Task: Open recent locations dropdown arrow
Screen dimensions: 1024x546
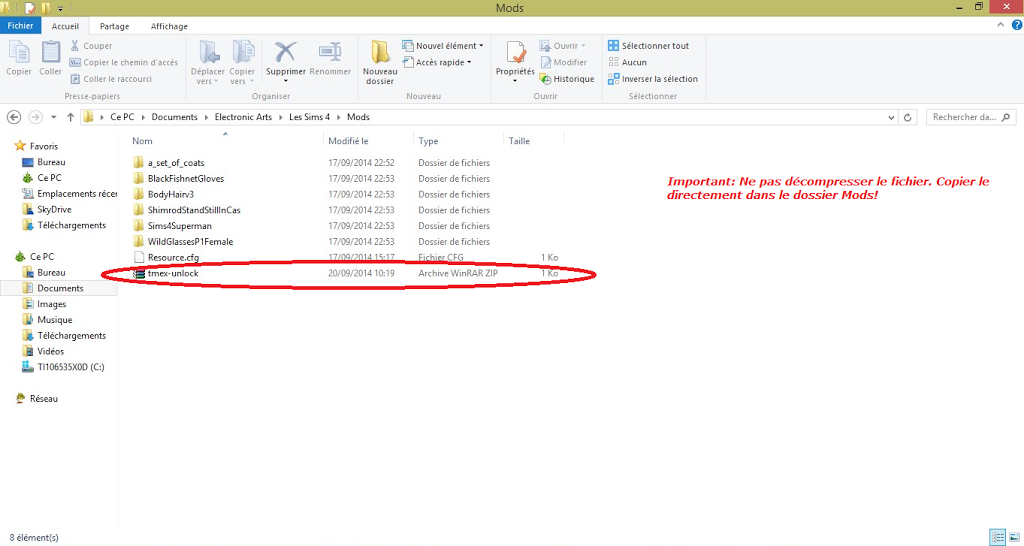Action: tap(54, 118)
